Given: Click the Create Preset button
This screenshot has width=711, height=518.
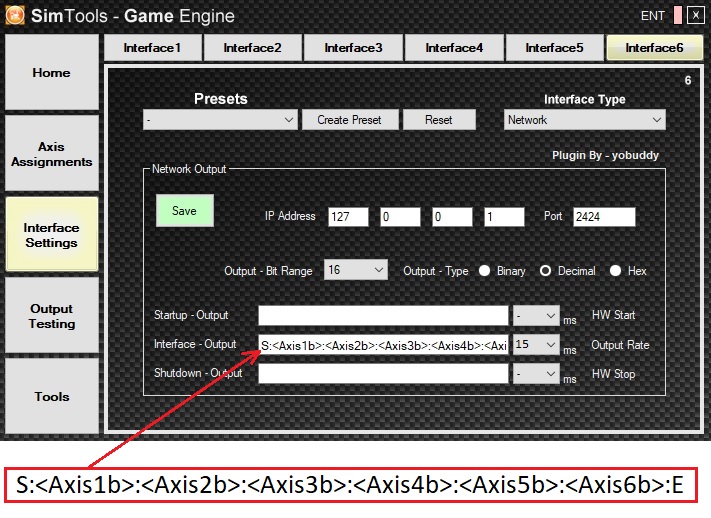Looking at the screenshot, I should coord(350,120).
